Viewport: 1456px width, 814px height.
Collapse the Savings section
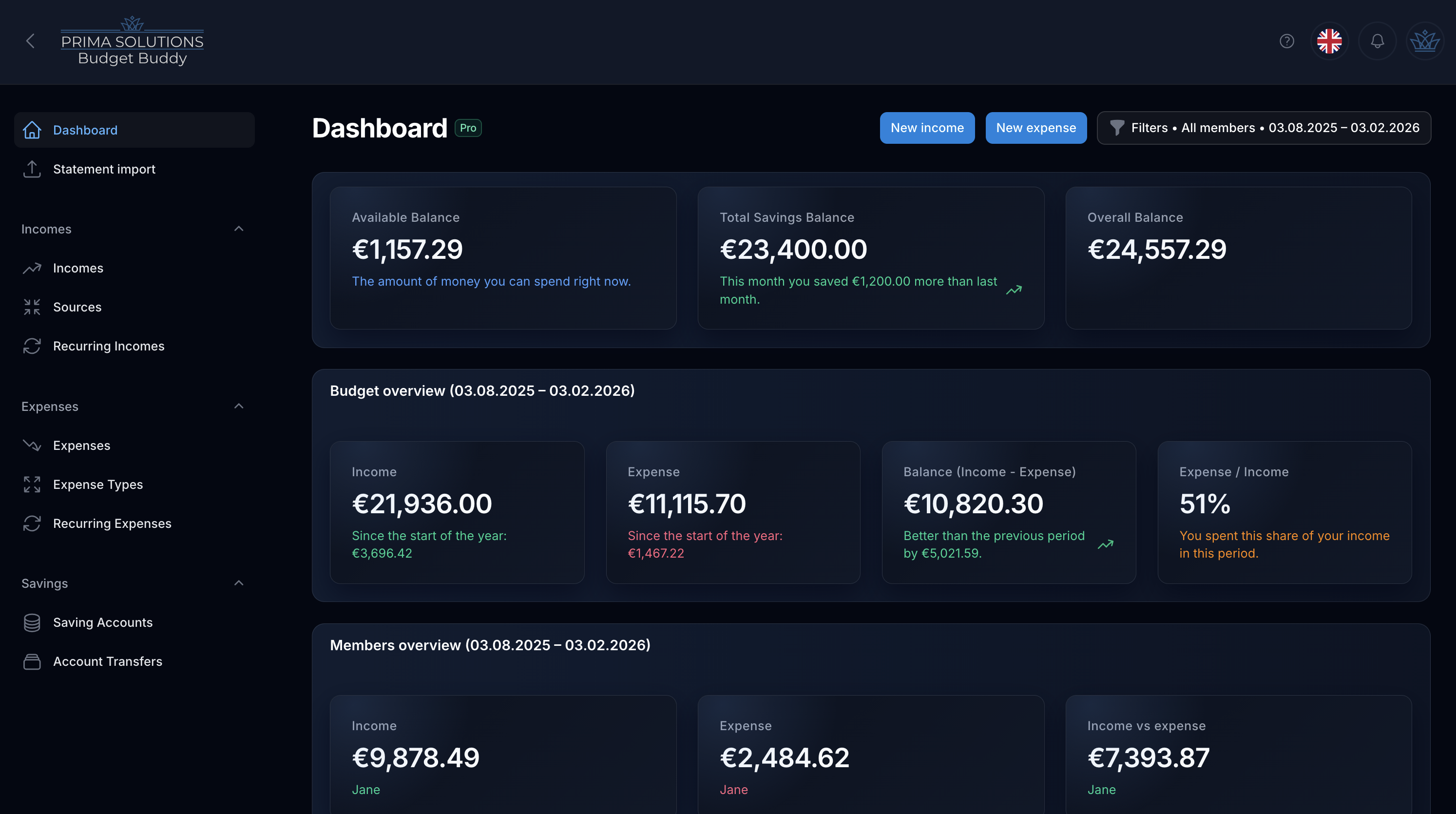pyautogui.click(x=238, y=583)
